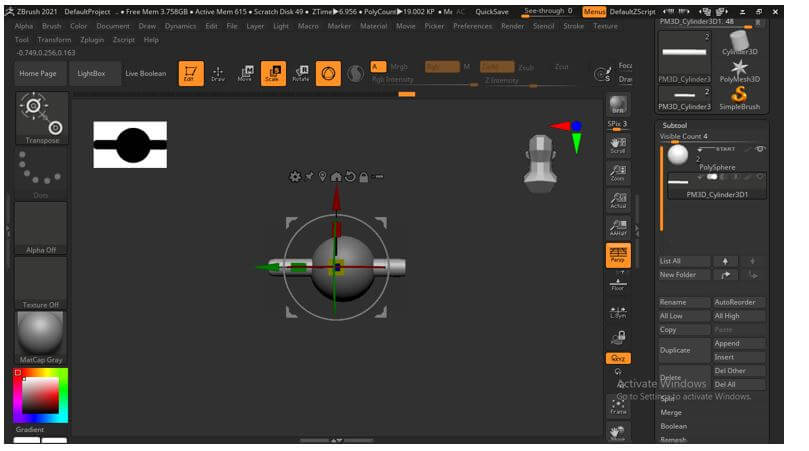
Task: Adjust the SPix 3 slider
Action: point(618,125)
